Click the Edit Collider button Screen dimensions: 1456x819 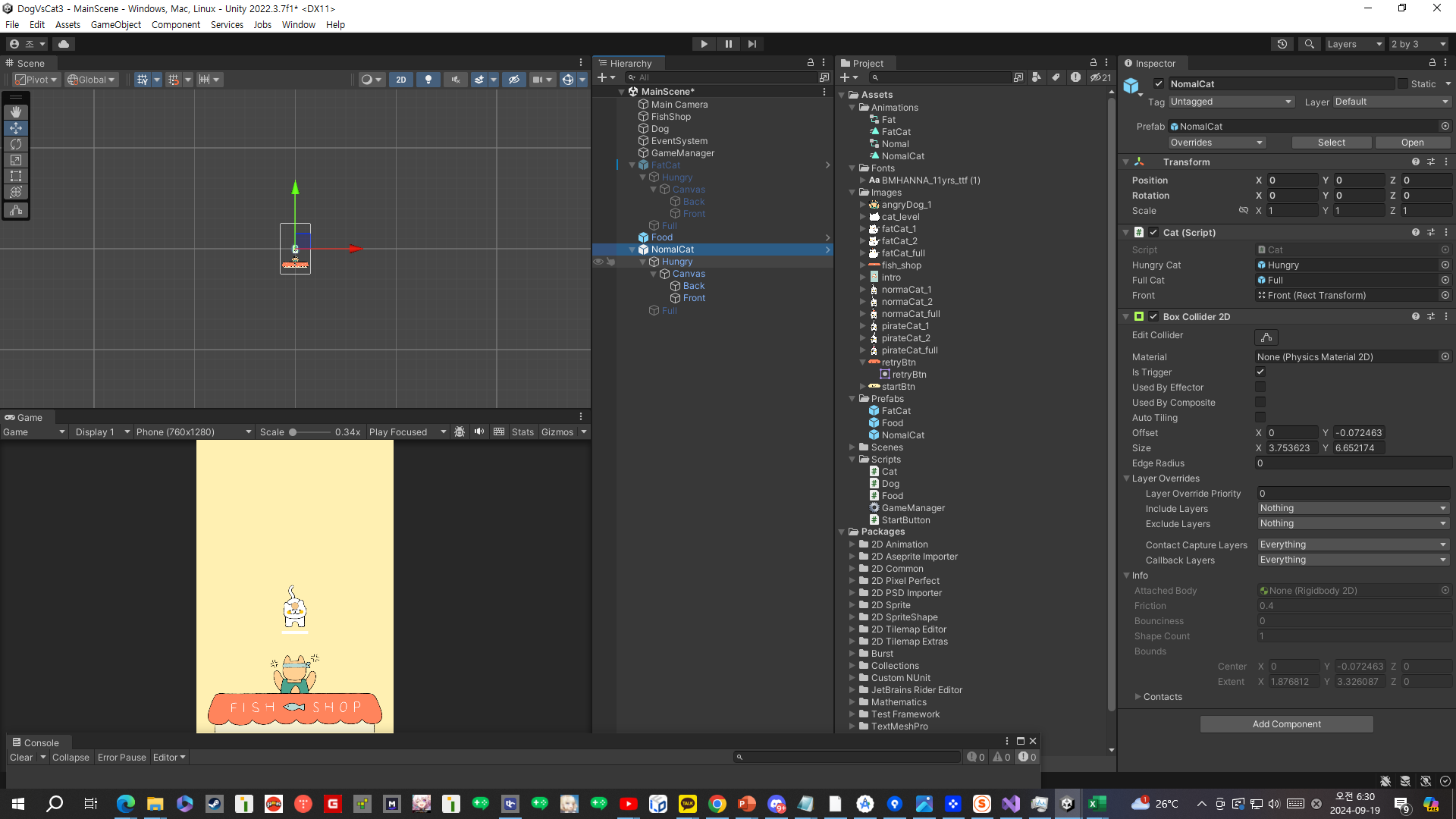1266,337
